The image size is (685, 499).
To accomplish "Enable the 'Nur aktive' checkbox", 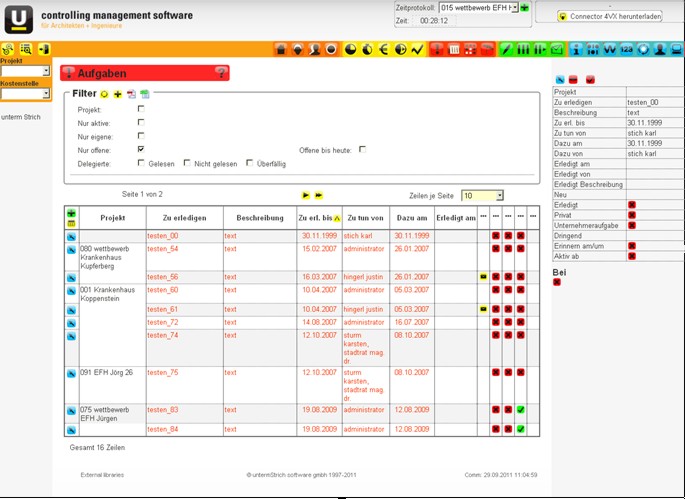I will 141,122.
